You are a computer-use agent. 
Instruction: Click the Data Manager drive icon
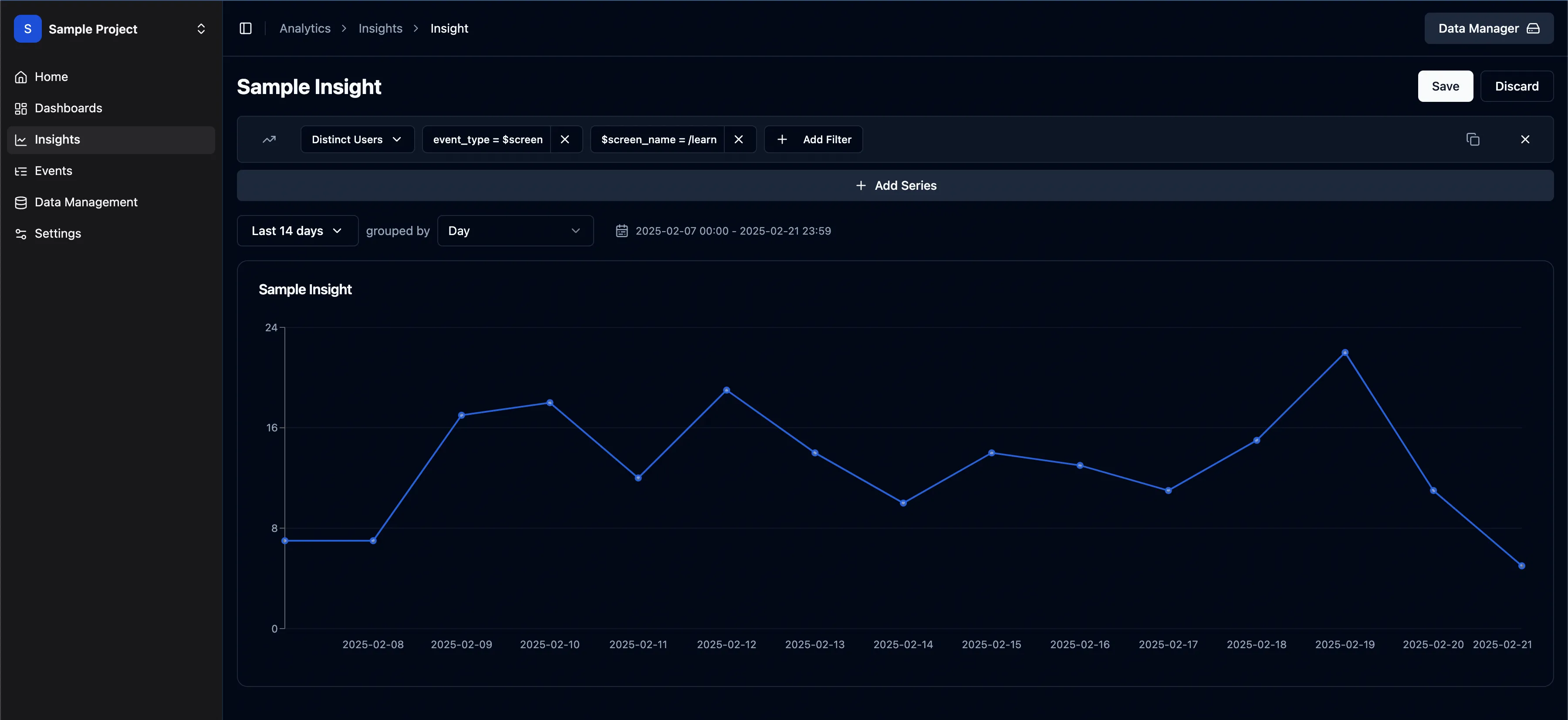(x=1533, y=29)
